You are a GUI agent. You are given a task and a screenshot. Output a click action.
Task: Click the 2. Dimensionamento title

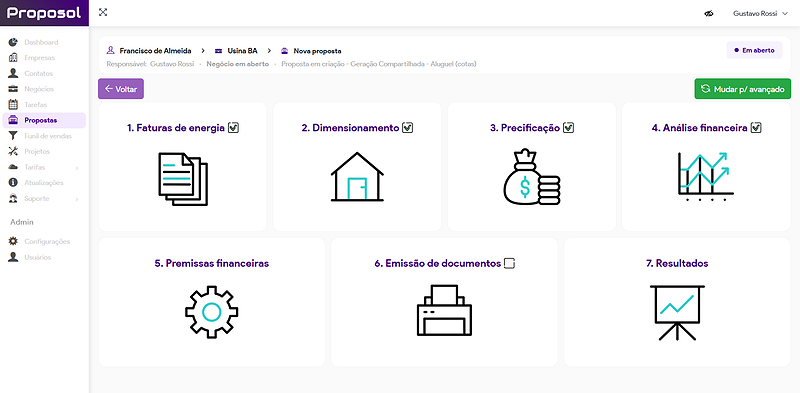coord(350,128)
